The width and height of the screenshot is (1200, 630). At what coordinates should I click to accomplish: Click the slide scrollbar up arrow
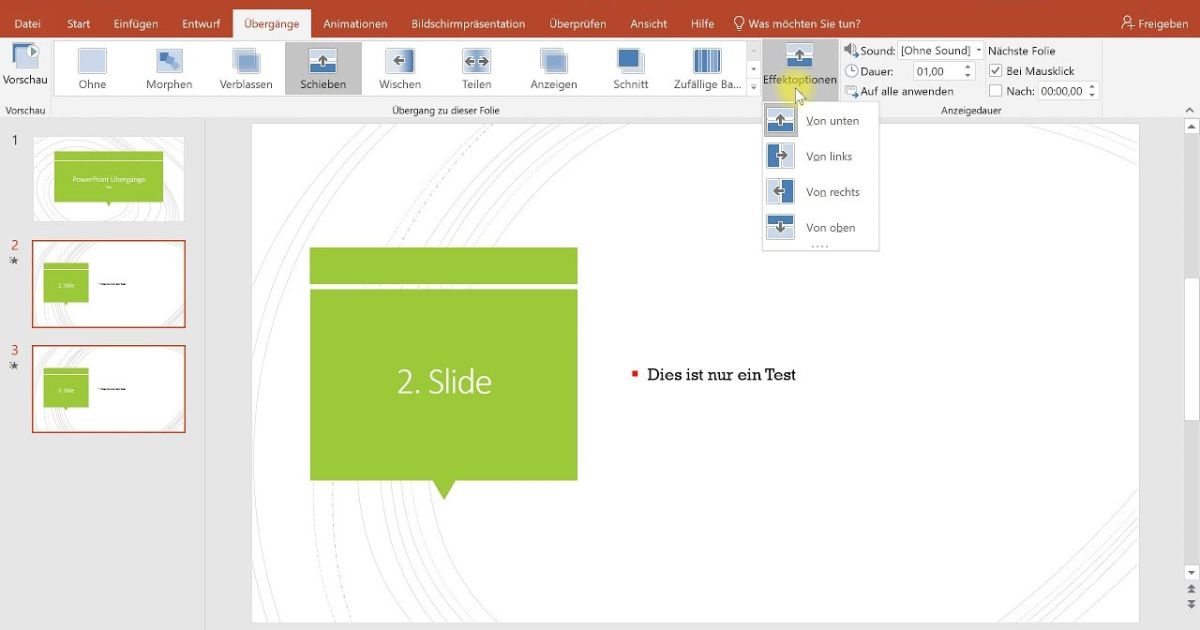(x=1191, y=126)
